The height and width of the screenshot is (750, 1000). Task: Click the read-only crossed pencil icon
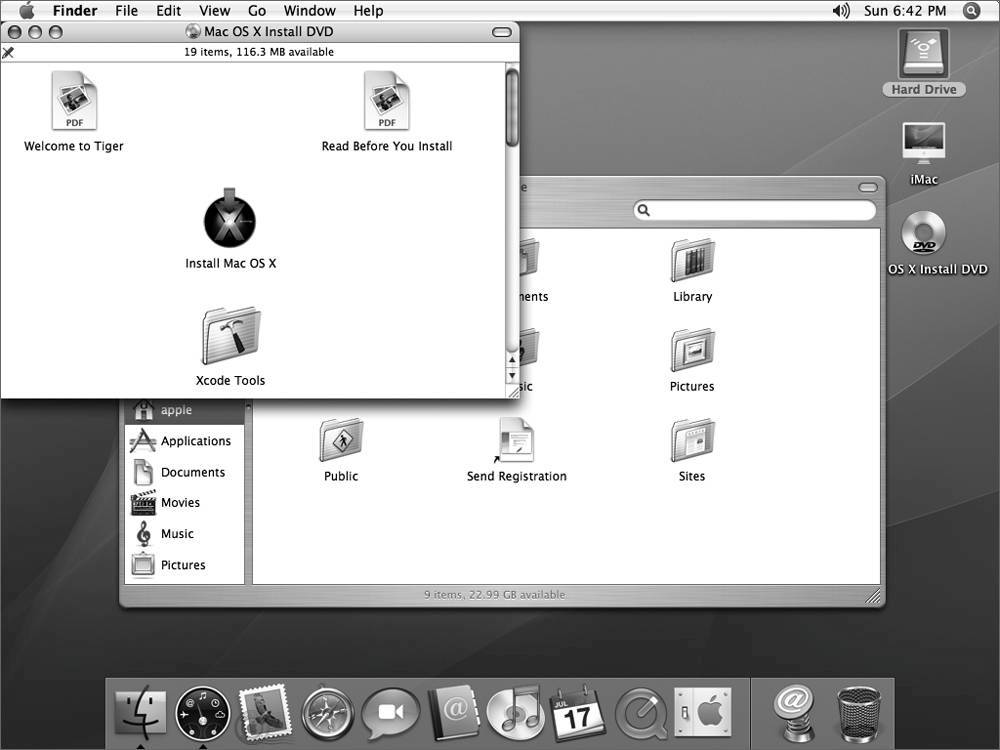8,52
